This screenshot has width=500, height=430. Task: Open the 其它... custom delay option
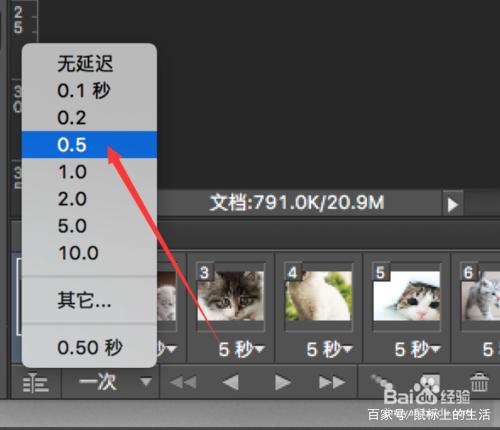point(89,300)
